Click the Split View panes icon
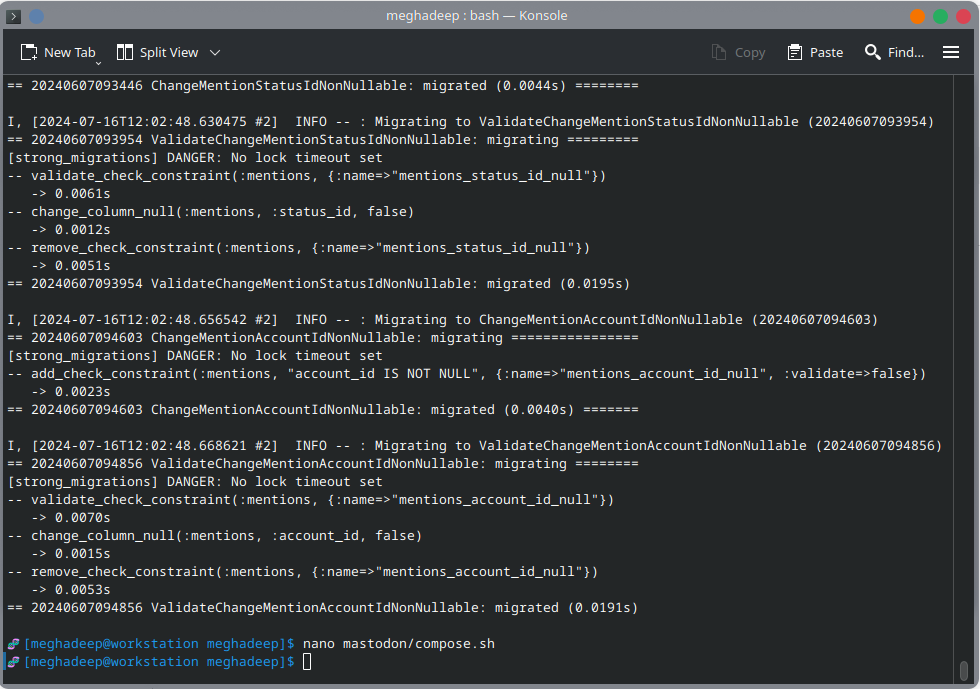This screenshot has height=689, width=980. (124, 51)
